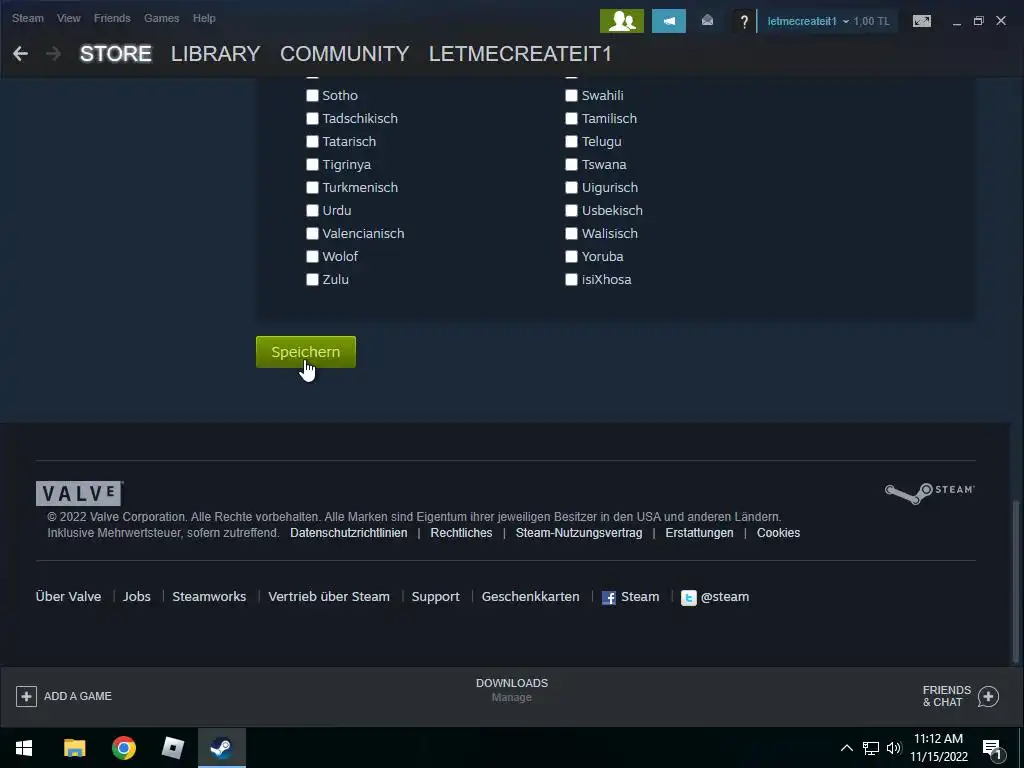Open the Steam menu
Viewport: 1024px width, 768px height.
[x=27, y=18]
